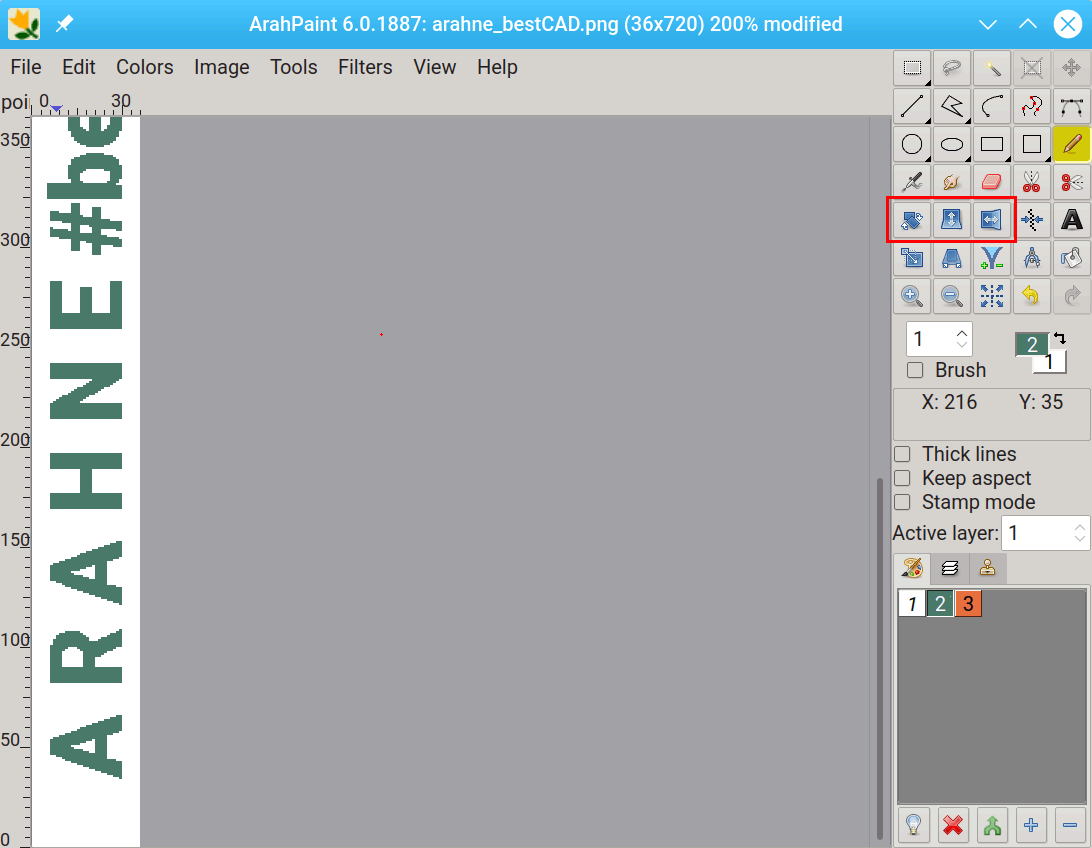1092x848 pixels.
Task: Select the straight line tool
Action: tap(912, 106)
